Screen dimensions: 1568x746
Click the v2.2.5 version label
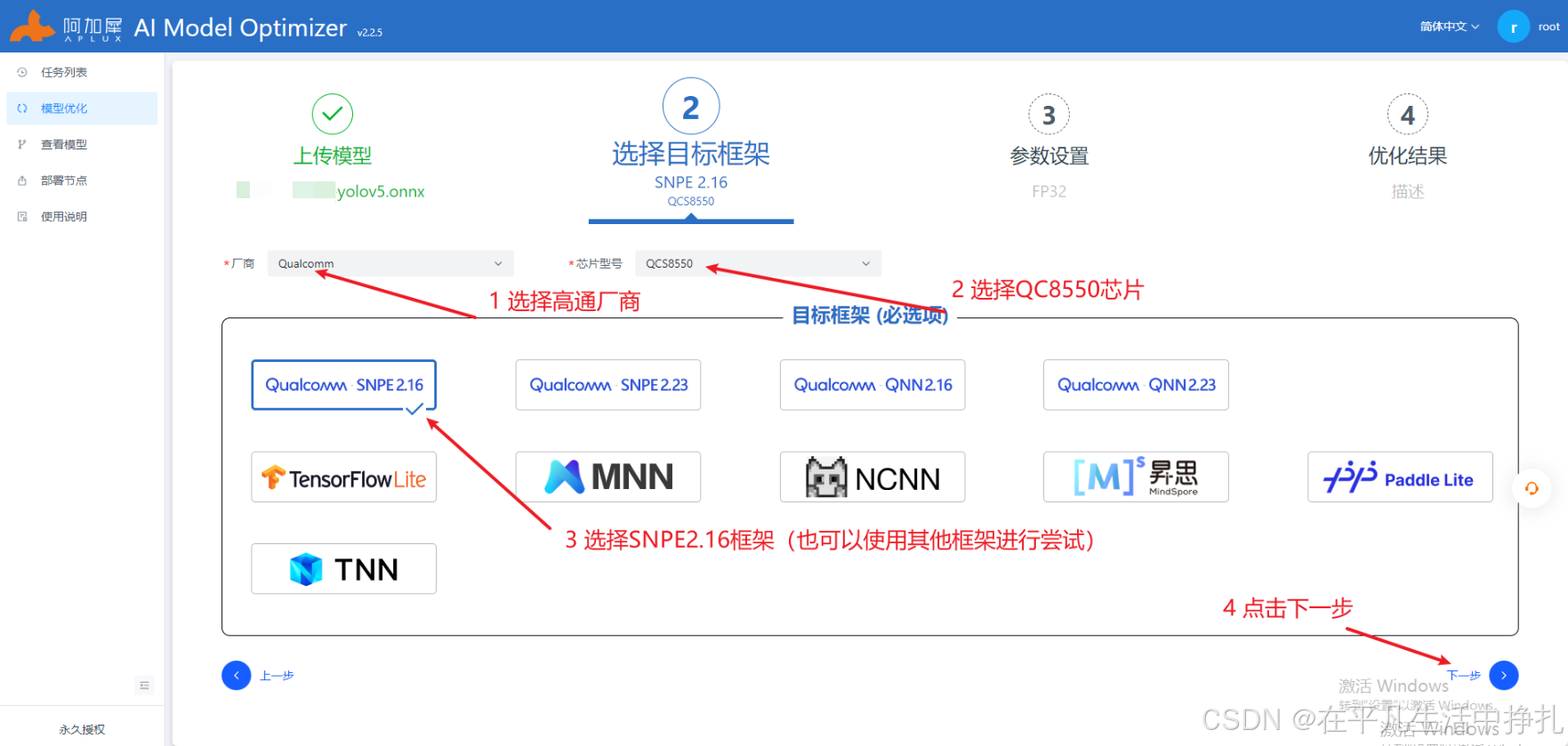(x=370, y=32)
